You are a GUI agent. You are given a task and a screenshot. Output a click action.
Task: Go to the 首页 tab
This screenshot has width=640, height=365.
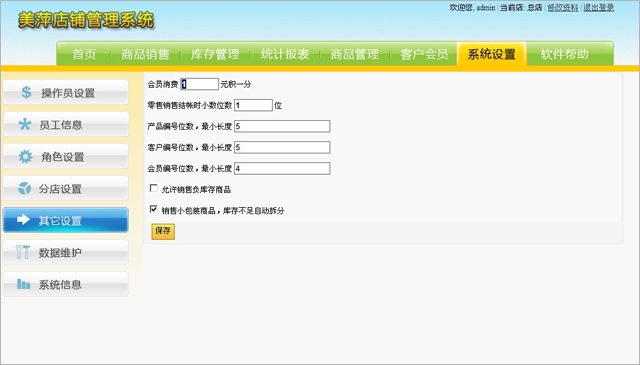pyautogui.click(x=84, y=54)
